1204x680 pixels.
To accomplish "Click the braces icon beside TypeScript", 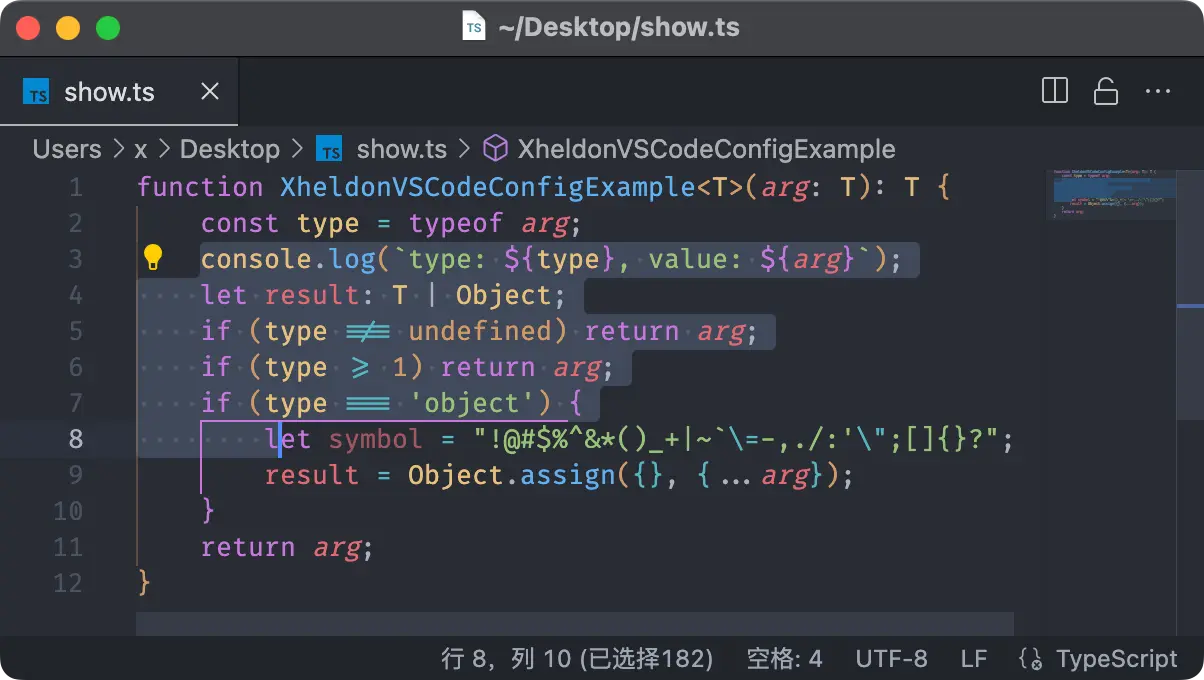I will (1031, 659).
